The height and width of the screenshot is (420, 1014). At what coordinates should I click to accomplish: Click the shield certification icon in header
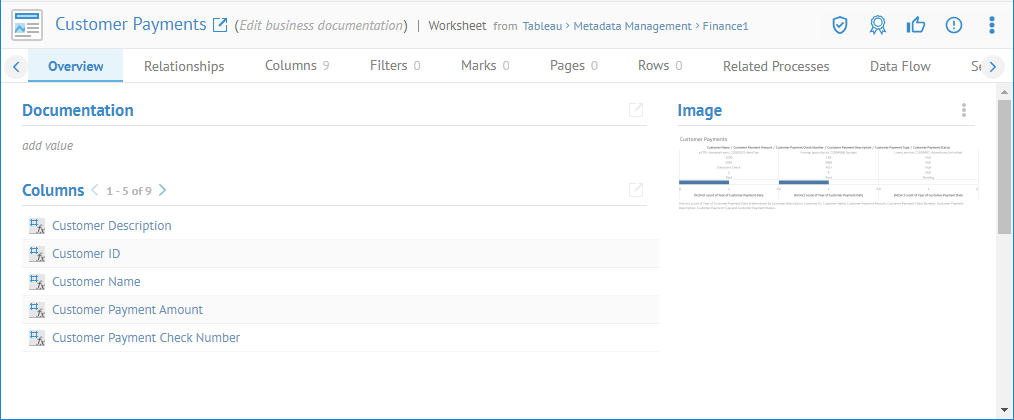[840, 25]
